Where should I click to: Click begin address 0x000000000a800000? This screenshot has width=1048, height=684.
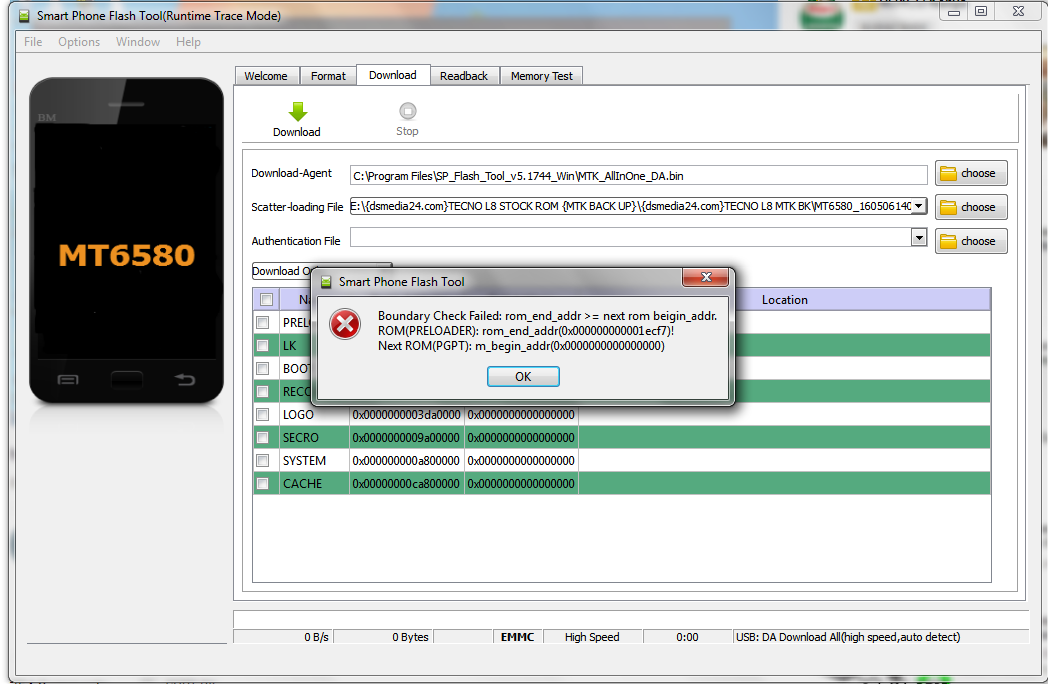pyautogui.click(x=406, y=461)
